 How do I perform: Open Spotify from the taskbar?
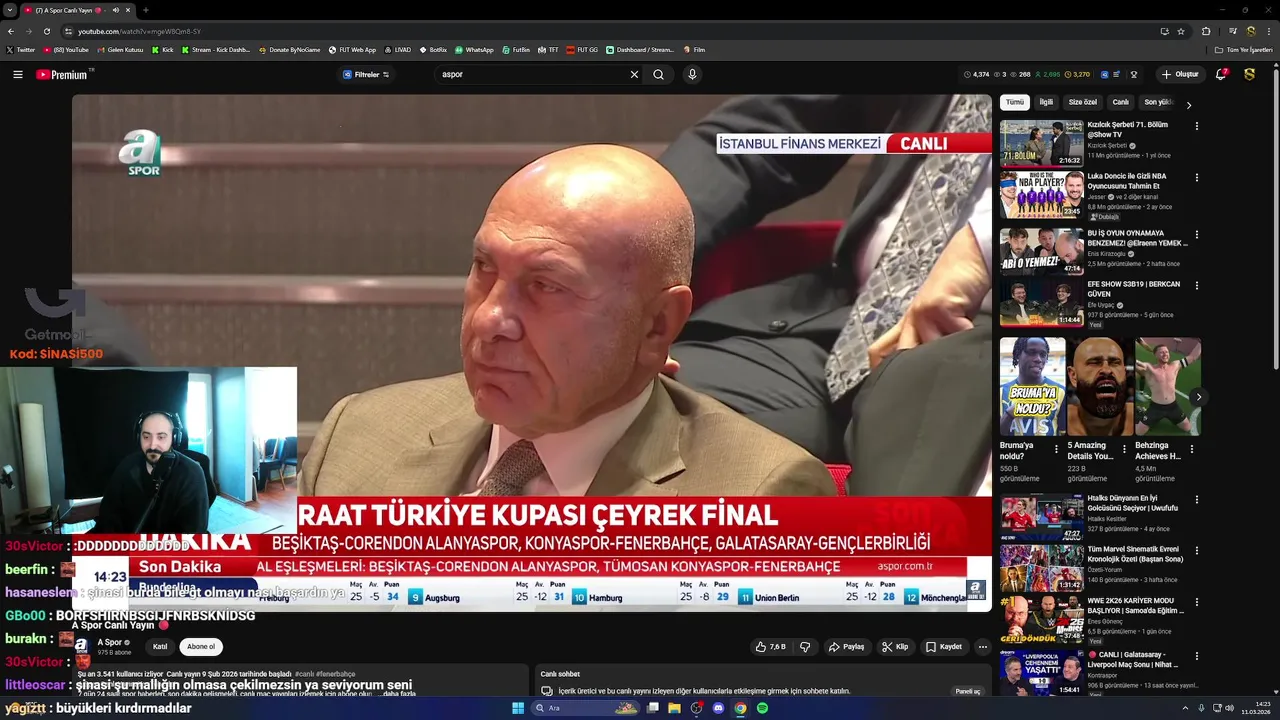click(762, 708)
